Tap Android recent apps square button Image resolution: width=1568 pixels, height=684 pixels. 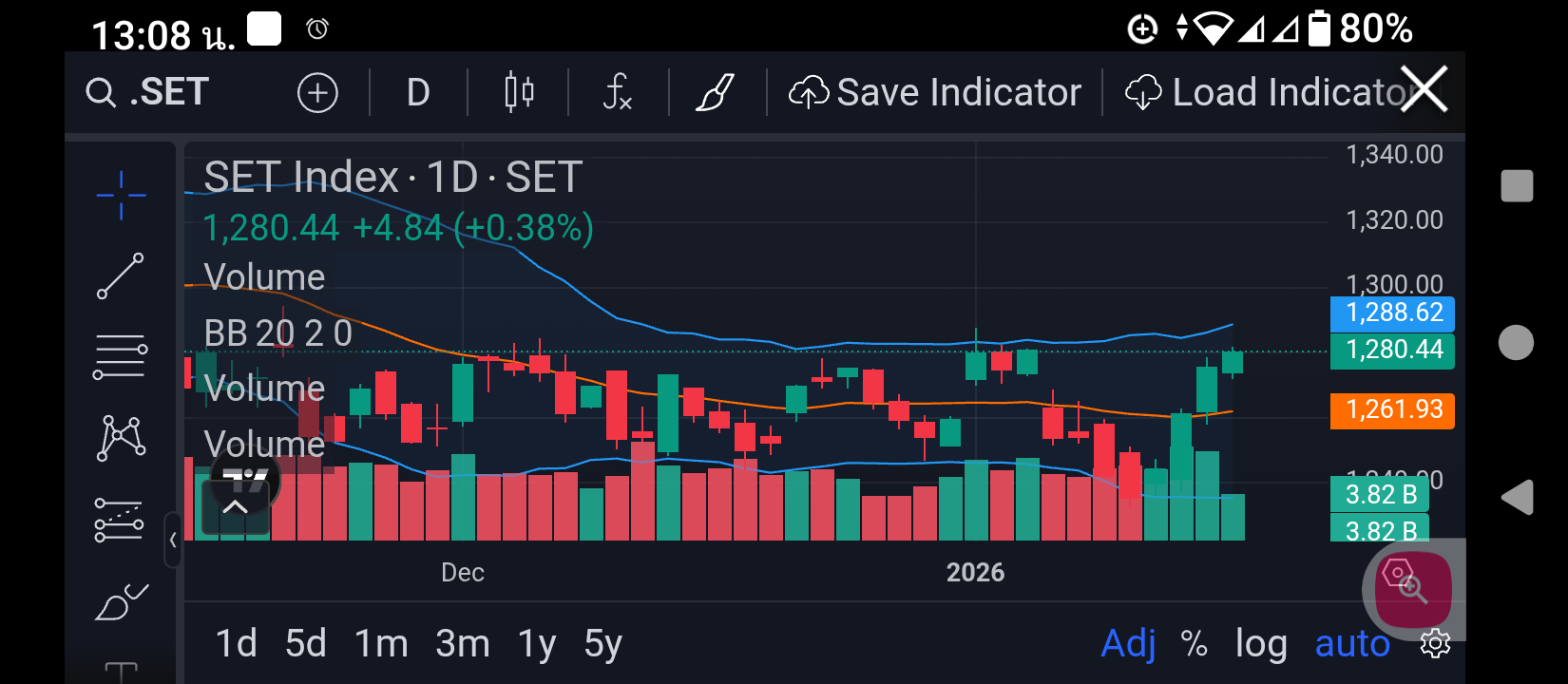[1517, 186]
